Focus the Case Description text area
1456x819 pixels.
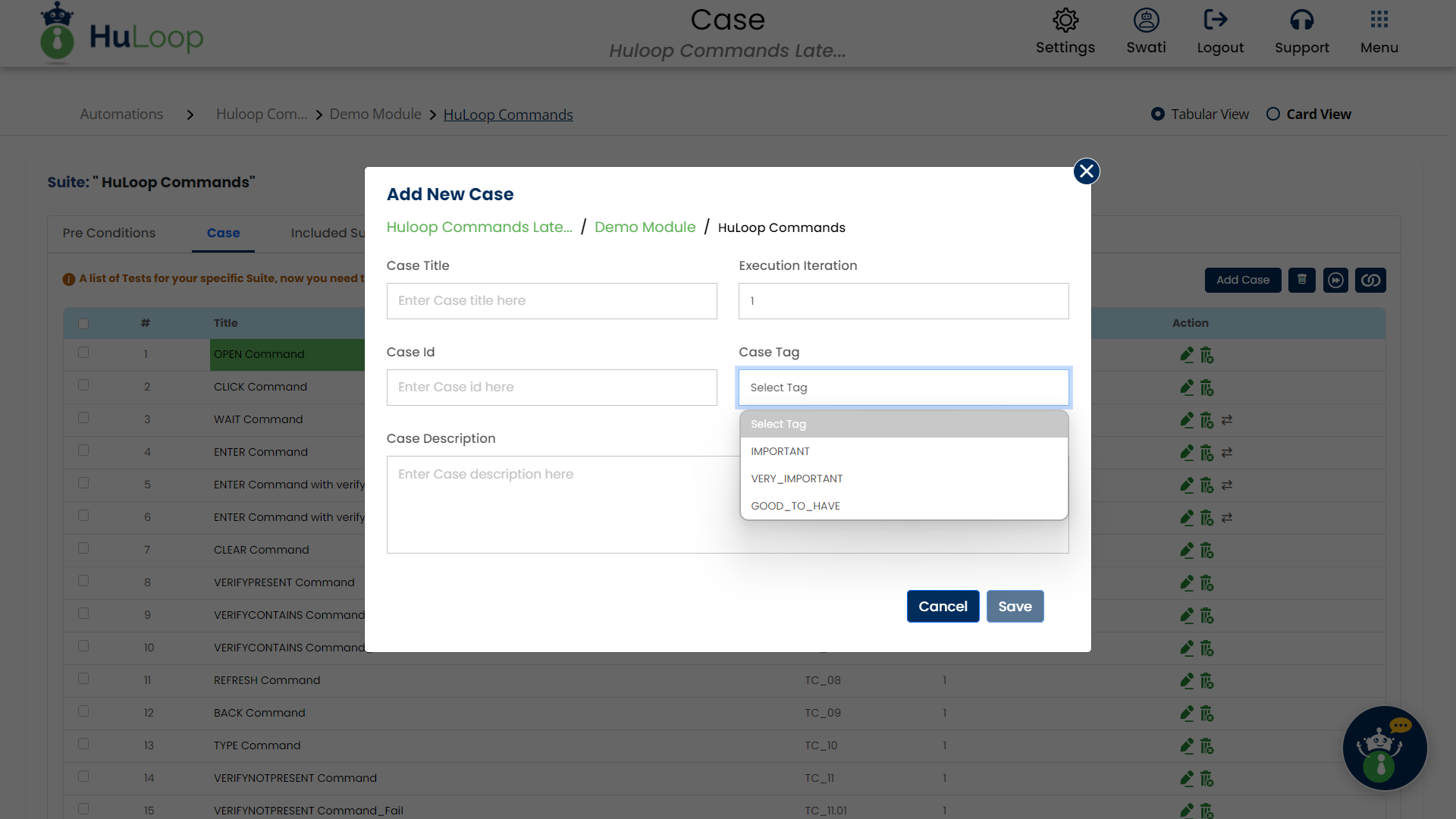pyautogui.click(x=727, y=504)
